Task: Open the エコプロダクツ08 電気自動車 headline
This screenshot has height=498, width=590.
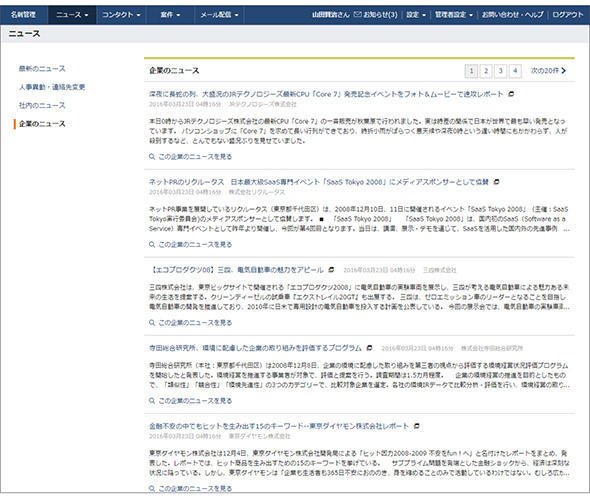Action: 236,270
